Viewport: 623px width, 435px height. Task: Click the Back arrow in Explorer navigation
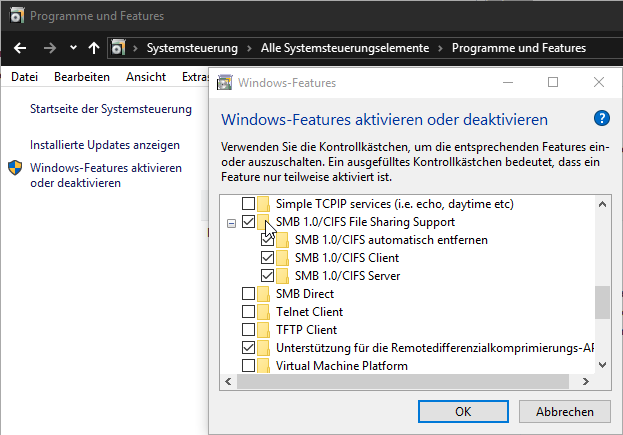[x=20, y=48]
